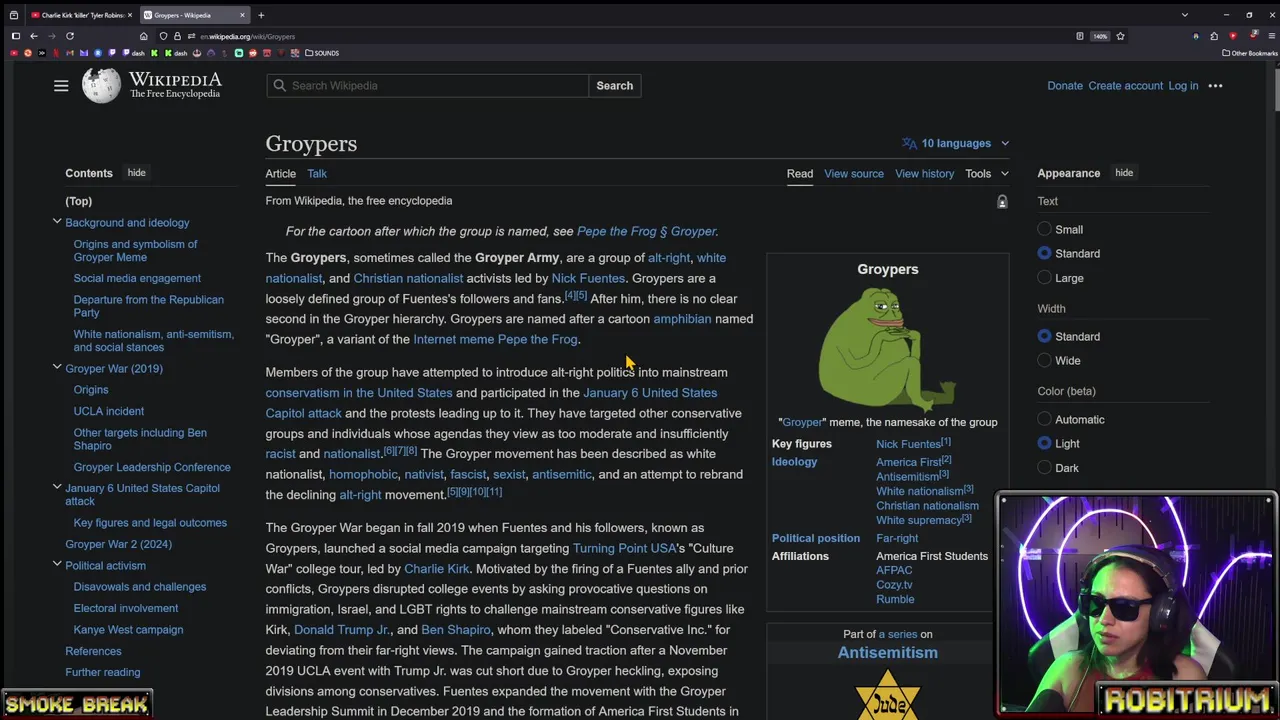1280x720 pixels.
Task: Click the 140% zoom level indicator
Action: pyautogui.click(x=1100, y=36)
